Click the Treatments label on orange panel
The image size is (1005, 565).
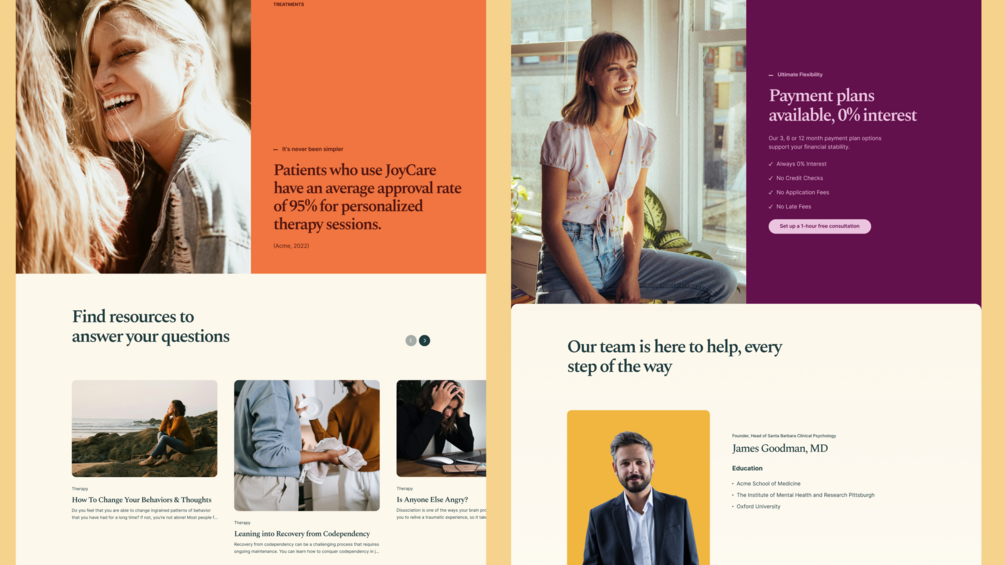[288, 4]
